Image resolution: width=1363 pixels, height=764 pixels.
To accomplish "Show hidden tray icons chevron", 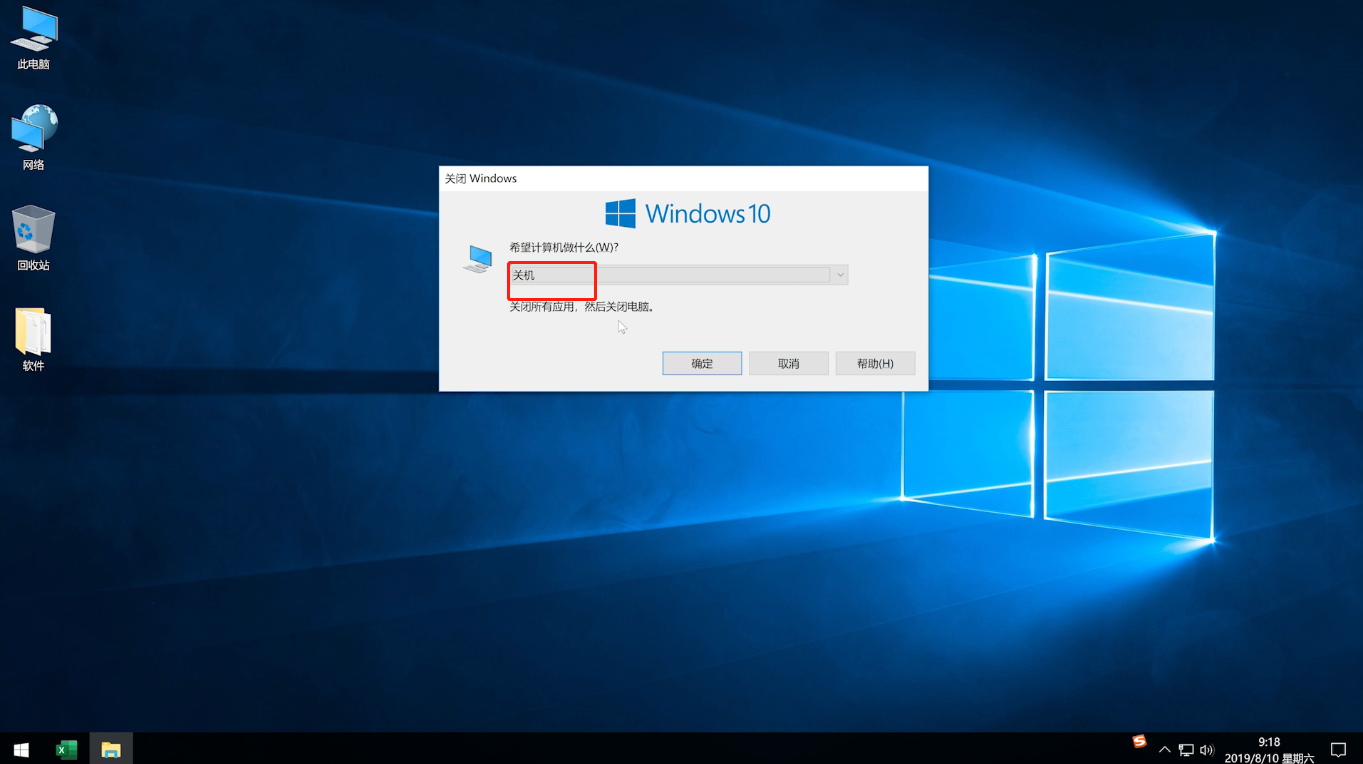I will [1164, 749].
